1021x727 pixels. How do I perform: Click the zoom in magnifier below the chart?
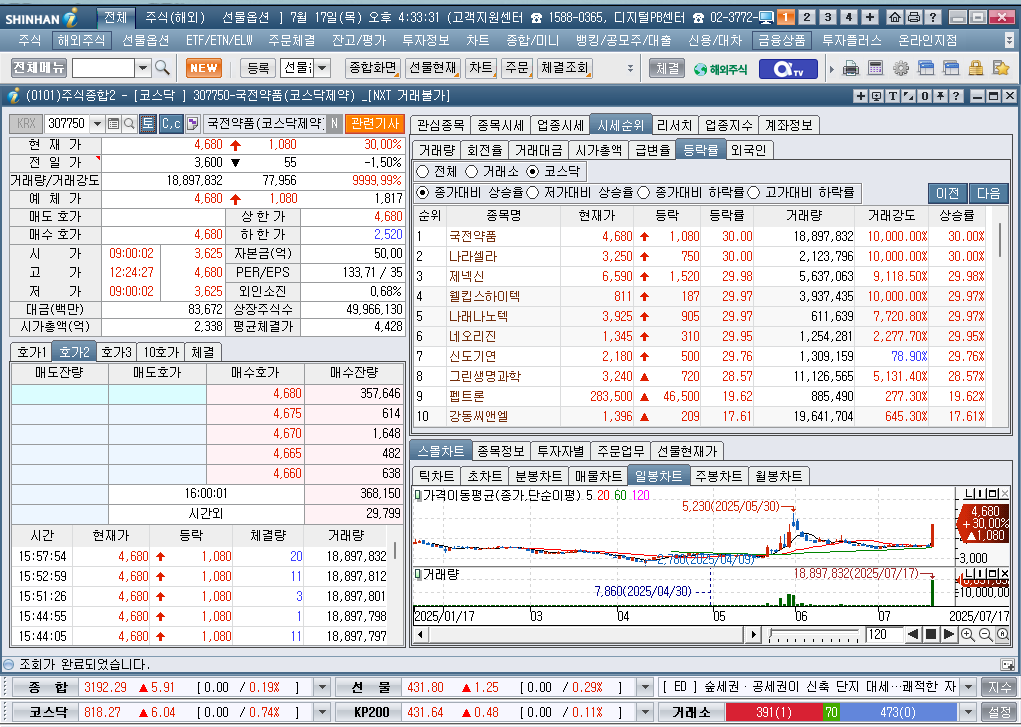[x=968, y=634]
